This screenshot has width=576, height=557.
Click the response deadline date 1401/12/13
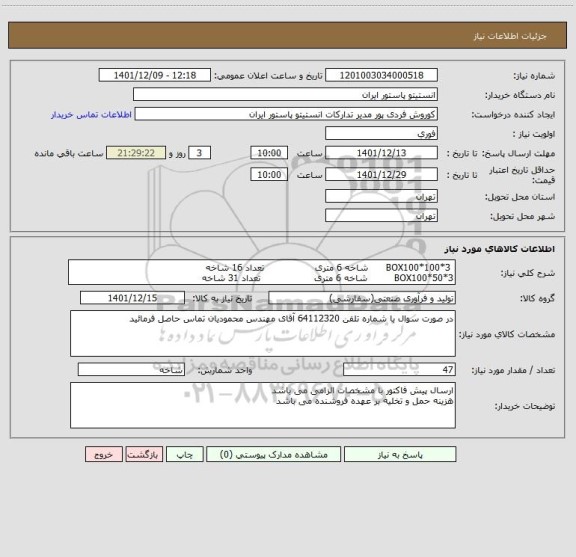click(381, 153)
